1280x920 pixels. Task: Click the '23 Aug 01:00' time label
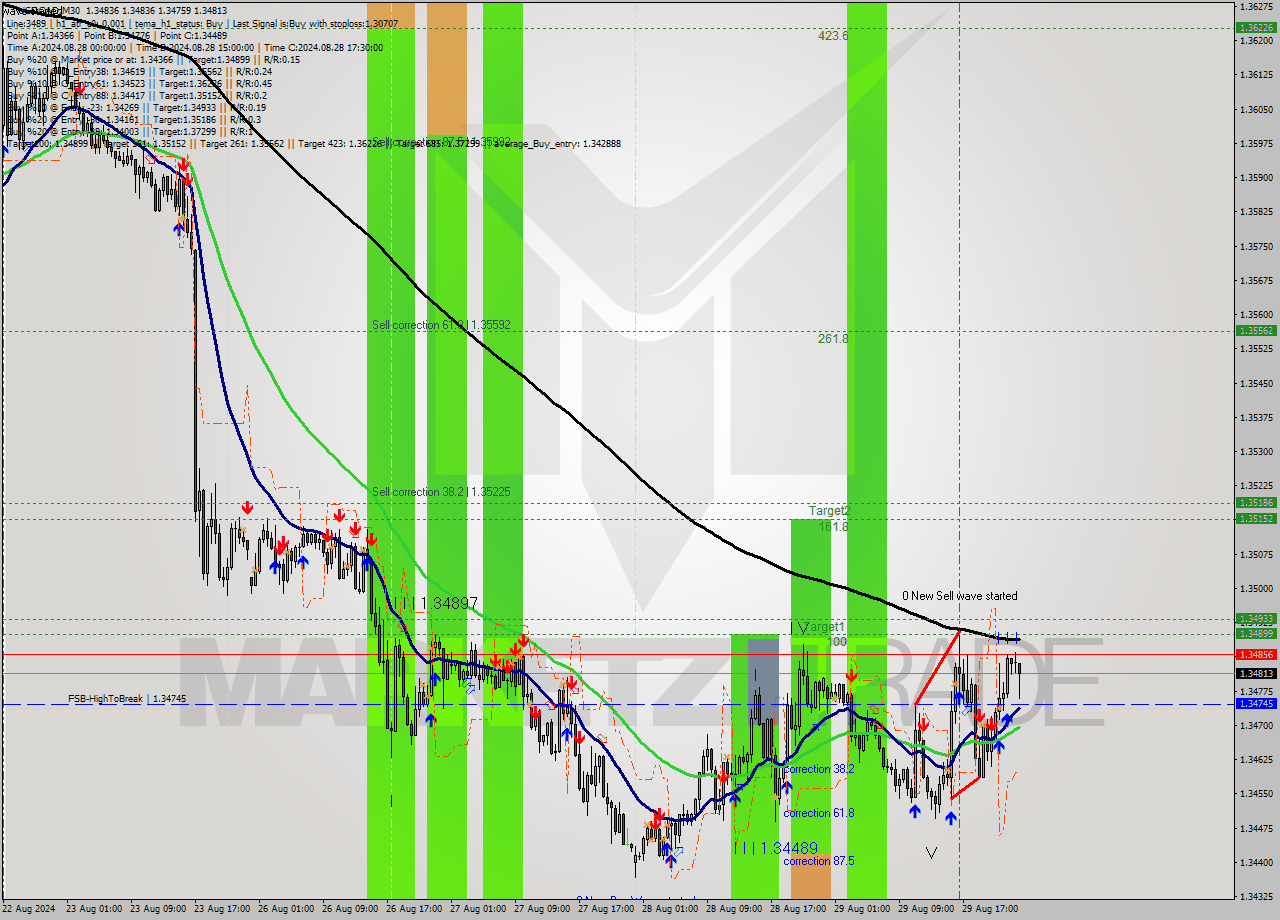coord(92,909)
